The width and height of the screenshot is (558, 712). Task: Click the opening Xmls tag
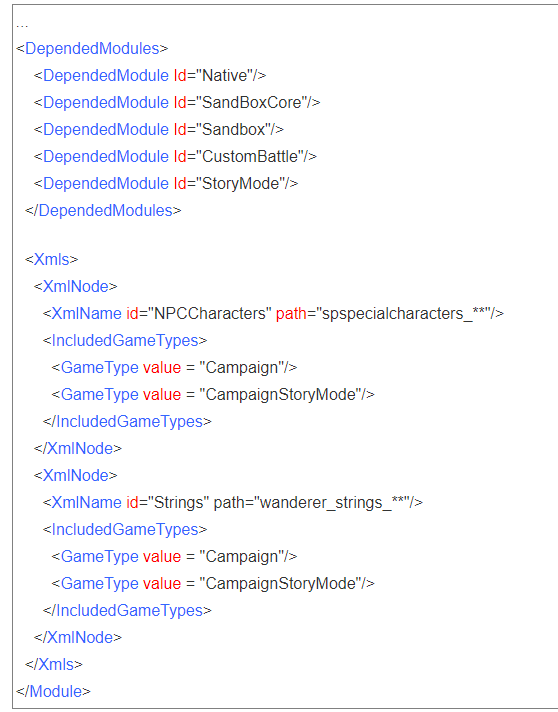[51, 259]
